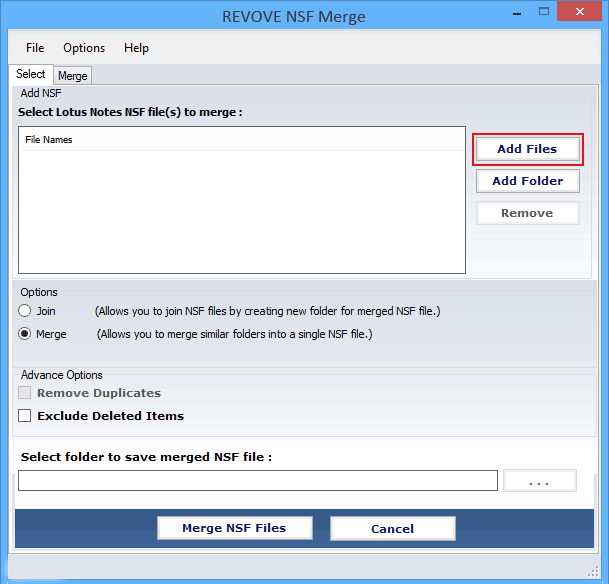Toggle the Remove Duplicates checkbox
Screen dimensions: 609x584
tap(24, 393)
